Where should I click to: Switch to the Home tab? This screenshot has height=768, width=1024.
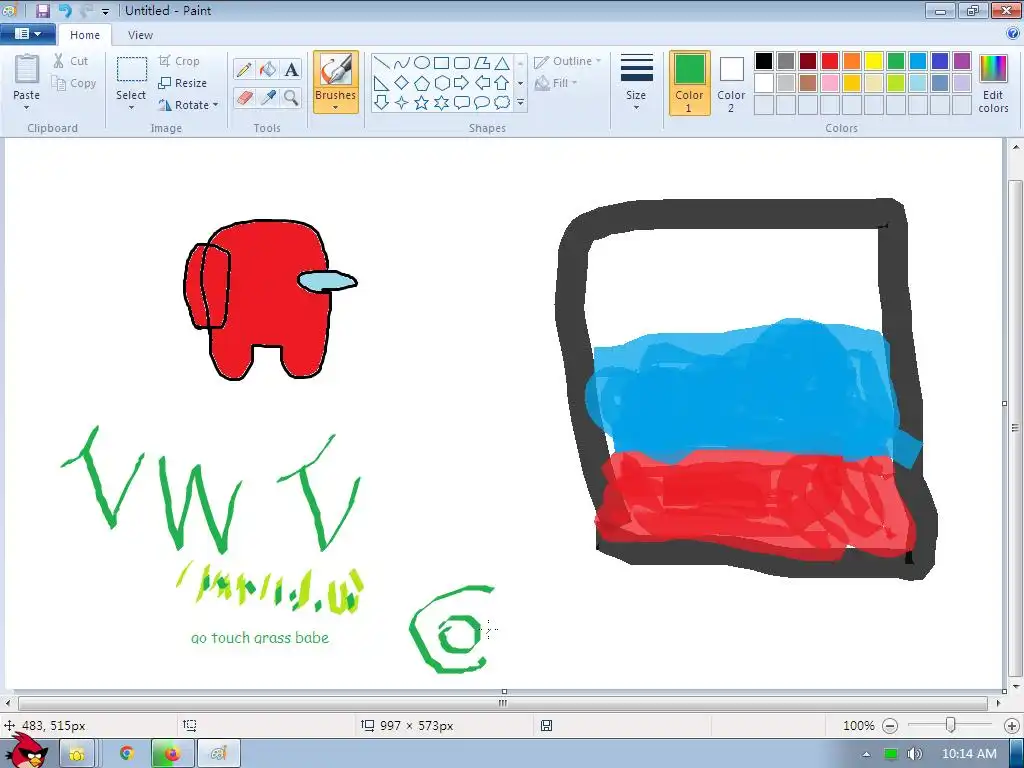pos(85,35)
